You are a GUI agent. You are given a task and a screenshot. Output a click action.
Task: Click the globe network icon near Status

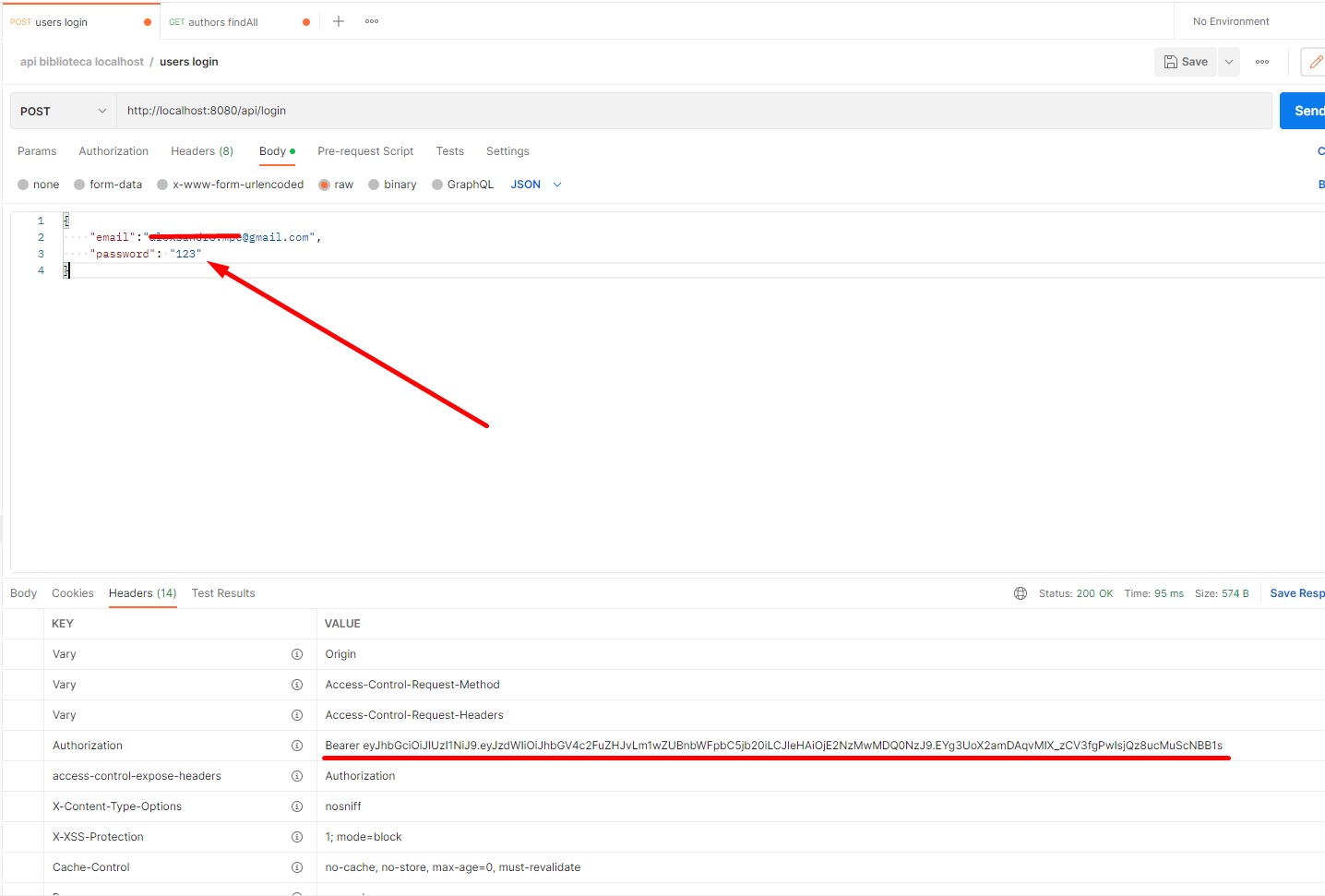pyautogui.click(x=1021, y=593)
